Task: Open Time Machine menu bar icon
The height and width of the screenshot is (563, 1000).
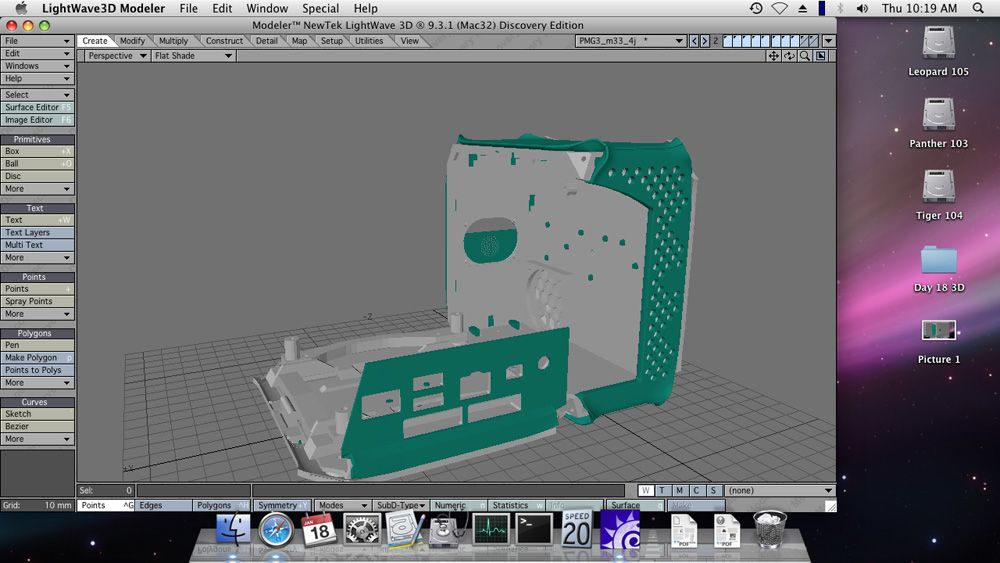Action: click(x=756, y=8)
